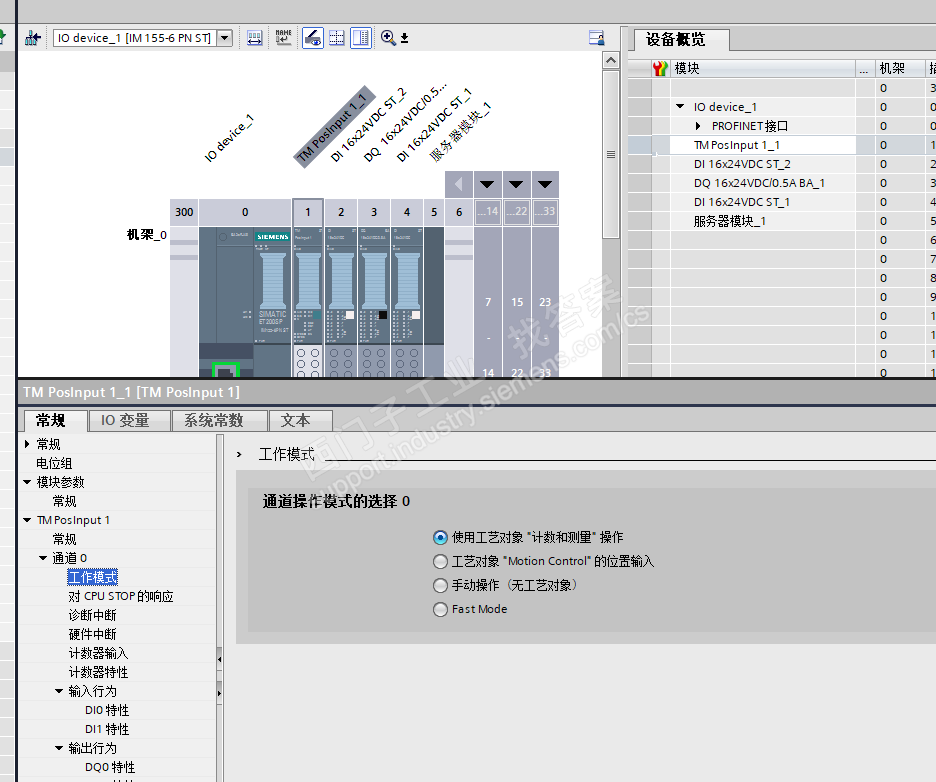Select 计数器特性 tree item
This screenshot has height=782, width=936.
point(98,672)
